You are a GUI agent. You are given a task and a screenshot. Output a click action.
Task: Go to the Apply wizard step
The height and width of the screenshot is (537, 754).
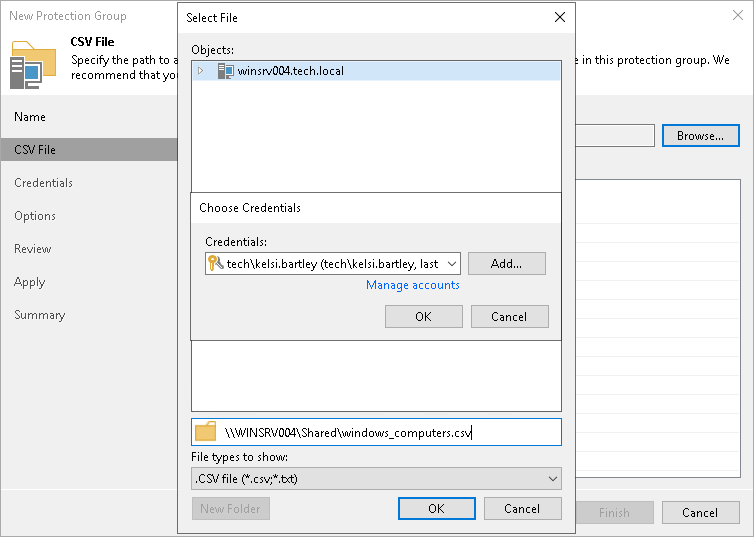coord(29,282)
